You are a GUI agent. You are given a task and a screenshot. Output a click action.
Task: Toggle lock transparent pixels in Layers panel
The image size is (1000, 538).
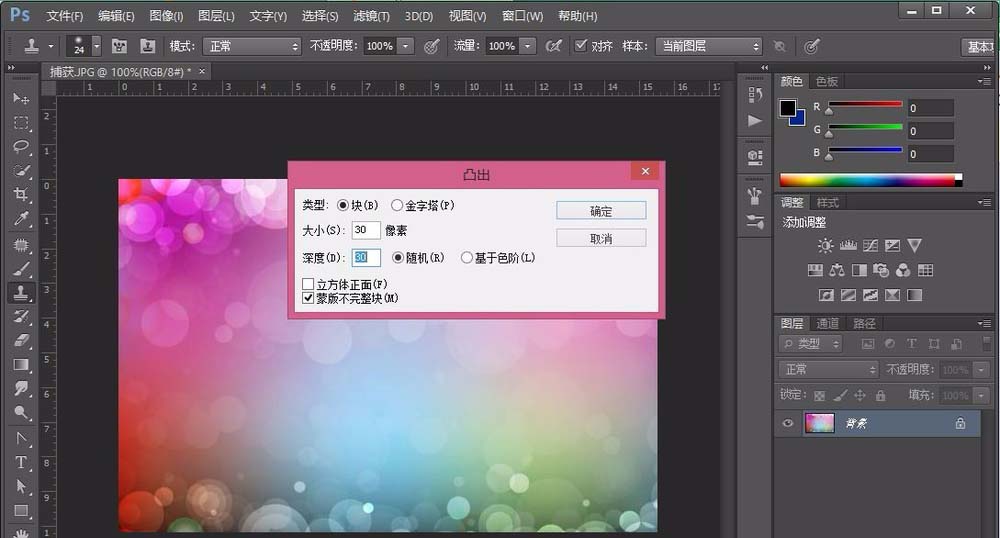(x=820, y=396)
